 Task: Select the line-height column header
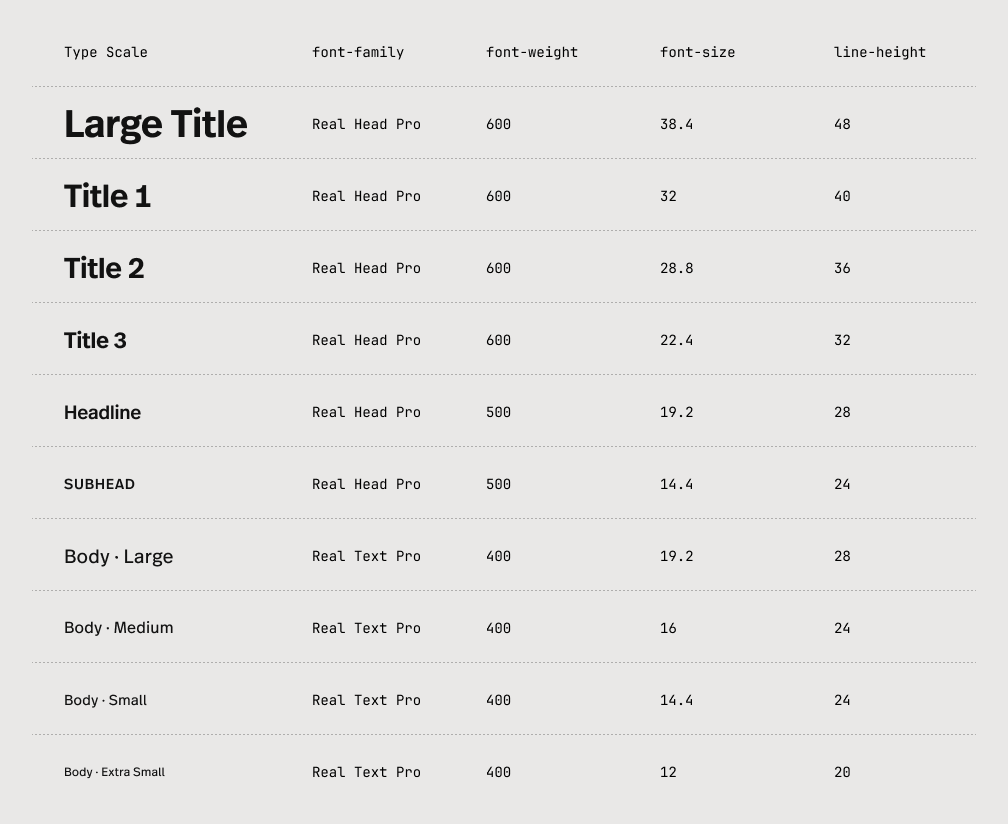880,52
